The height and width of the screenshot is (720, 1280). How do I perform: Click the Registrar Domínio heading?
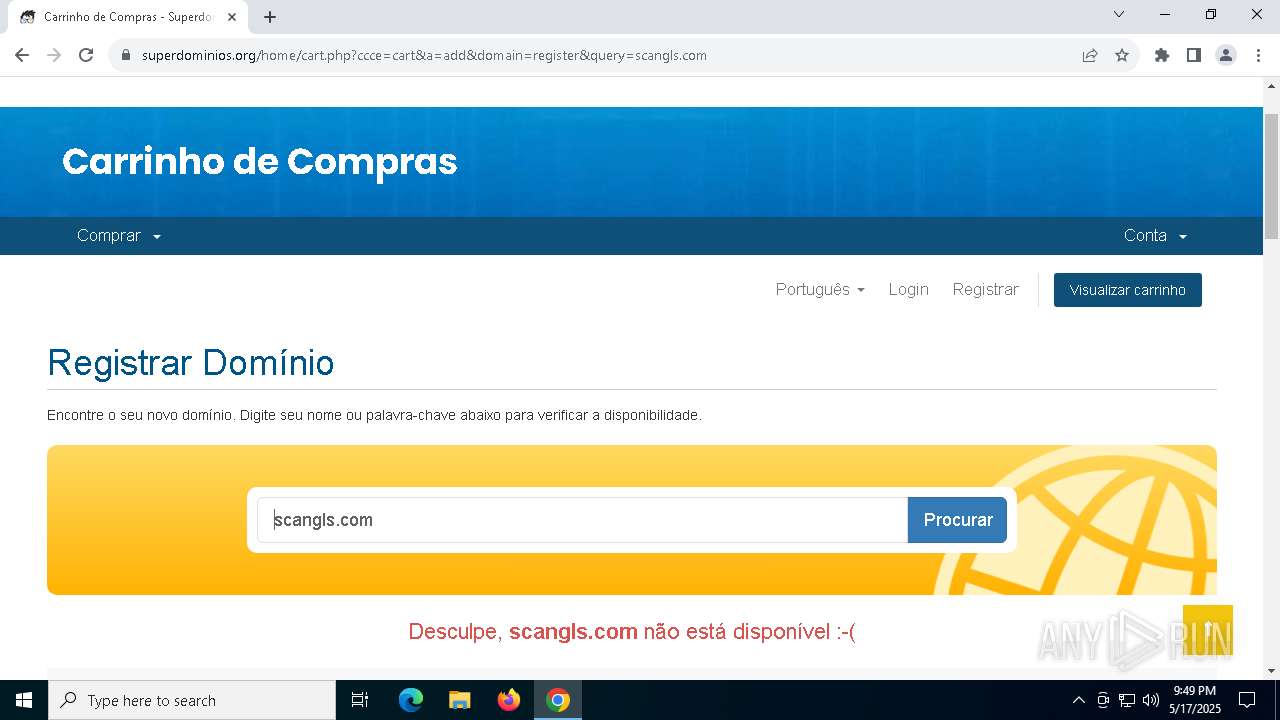coord(191,362)
